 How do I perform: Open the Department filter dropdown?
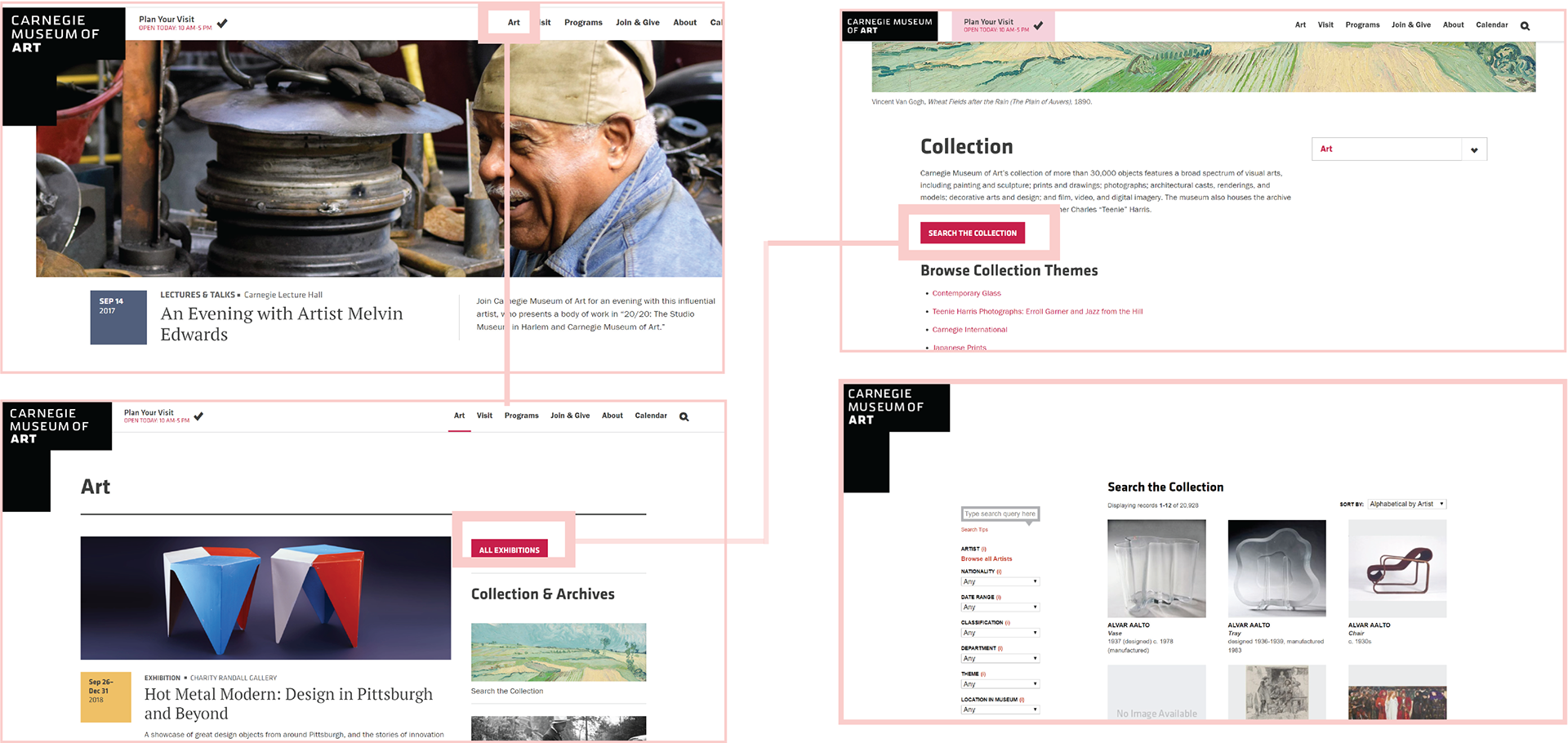click(x=1000, y=658)
